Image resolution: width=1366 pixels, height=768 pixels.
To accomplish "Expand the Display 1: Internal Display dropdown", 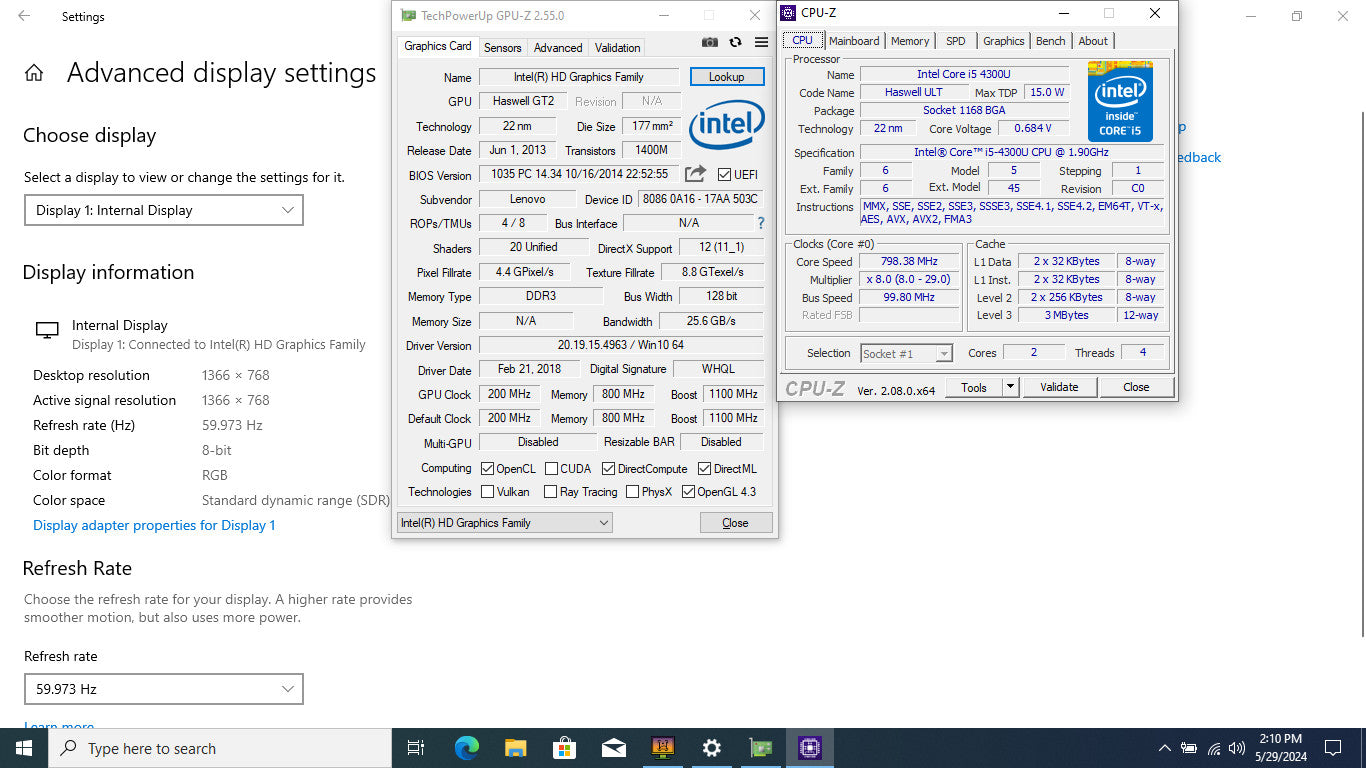I will (163, 210).
